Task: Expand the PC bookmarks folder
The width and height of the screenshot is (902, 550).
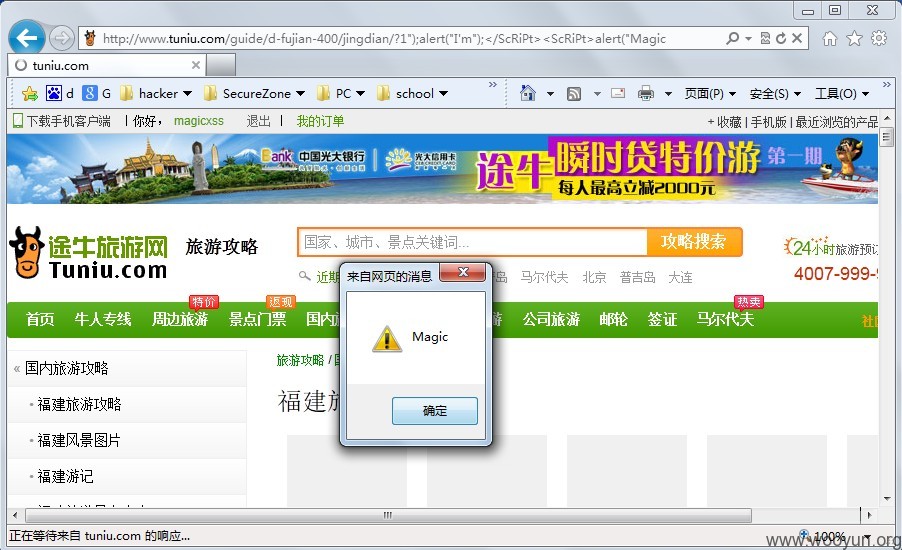Action: coord(341,93)
